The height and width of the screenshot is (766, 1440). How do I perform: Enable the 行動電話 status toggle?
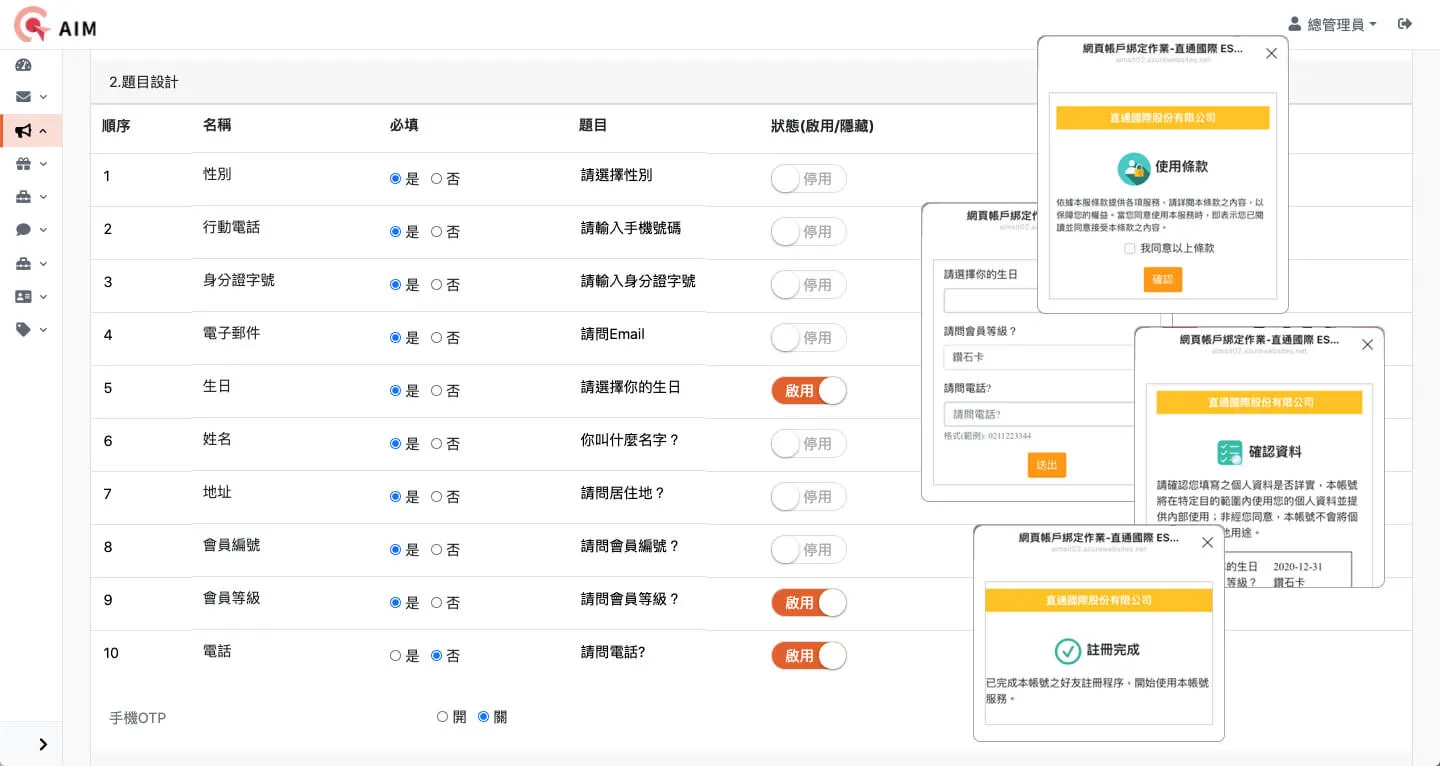pos(809,232)
